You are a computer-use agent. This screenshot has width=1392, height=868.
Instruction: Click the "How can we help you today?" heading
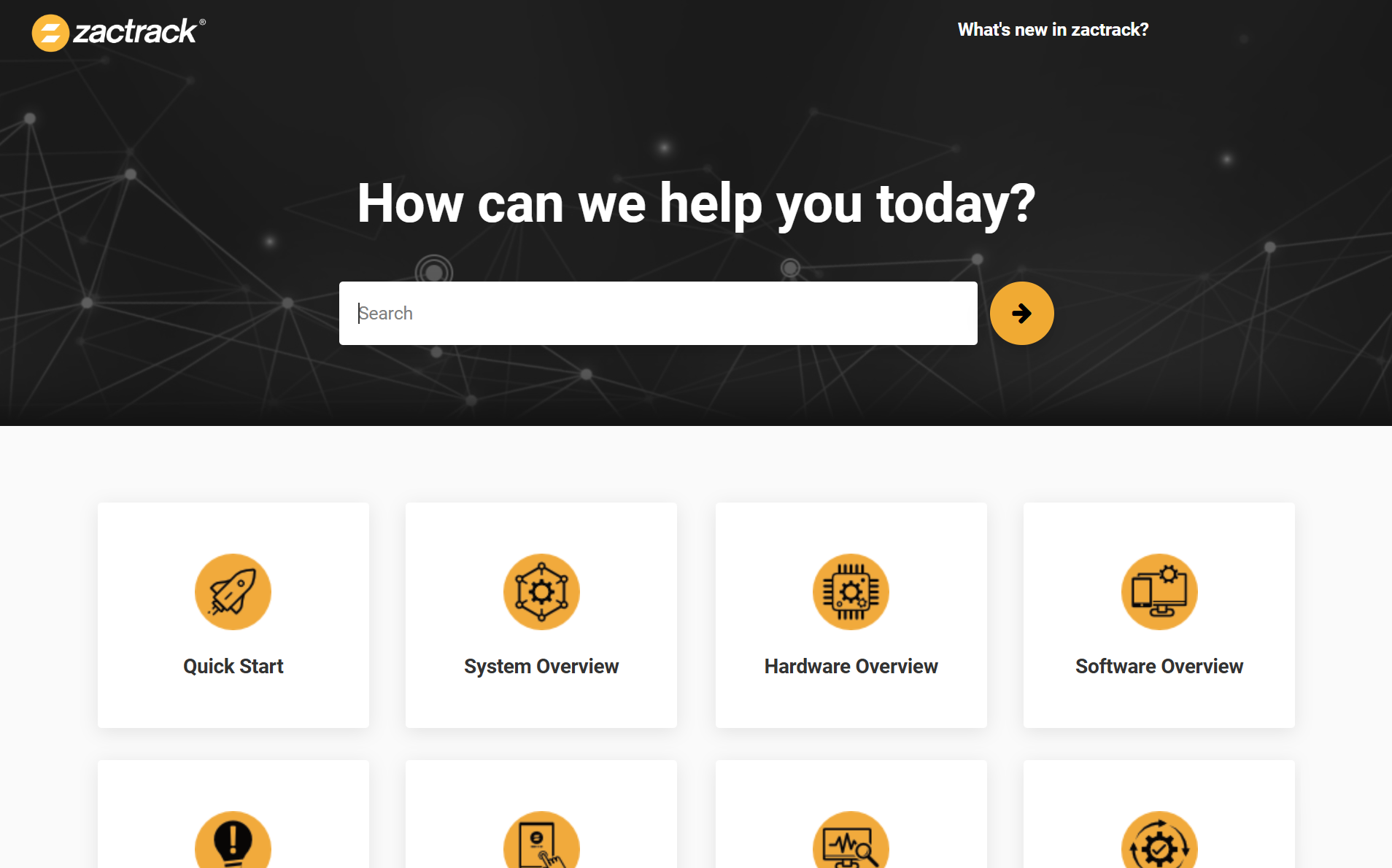click(696, 204)
